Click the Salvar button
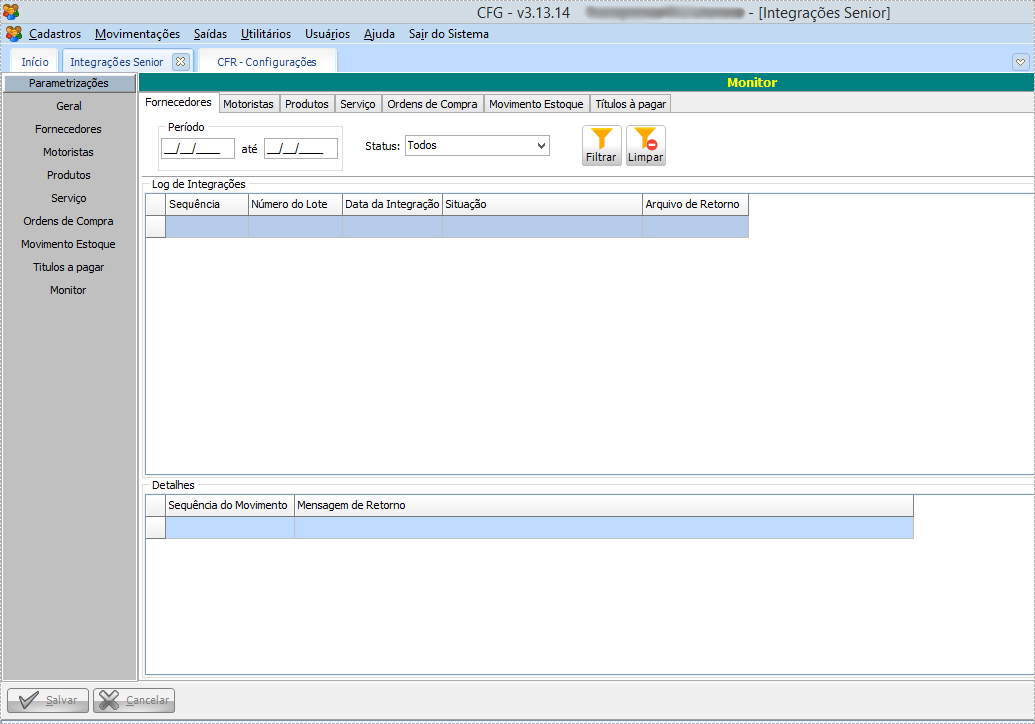The width and height of the screenshot is (1035, 724). pos(48,700)
